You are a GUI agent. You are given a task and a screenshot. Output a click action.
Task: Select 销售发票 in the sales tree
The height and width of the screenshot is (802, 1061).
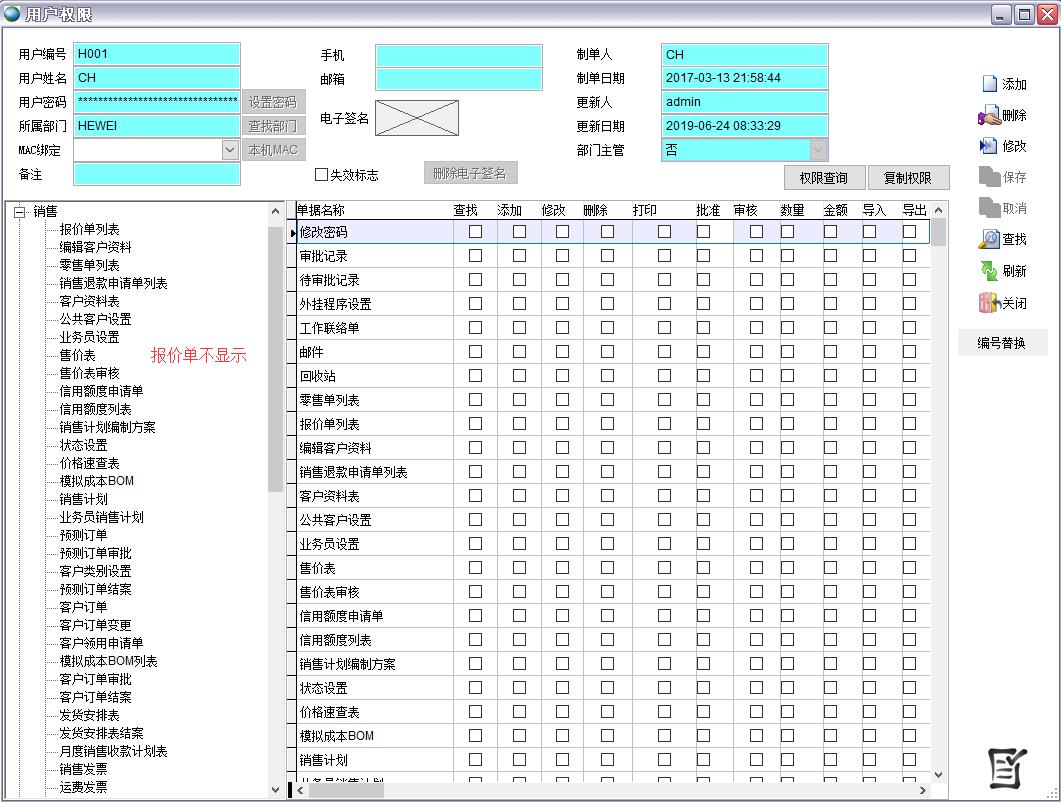coord(83,769)
